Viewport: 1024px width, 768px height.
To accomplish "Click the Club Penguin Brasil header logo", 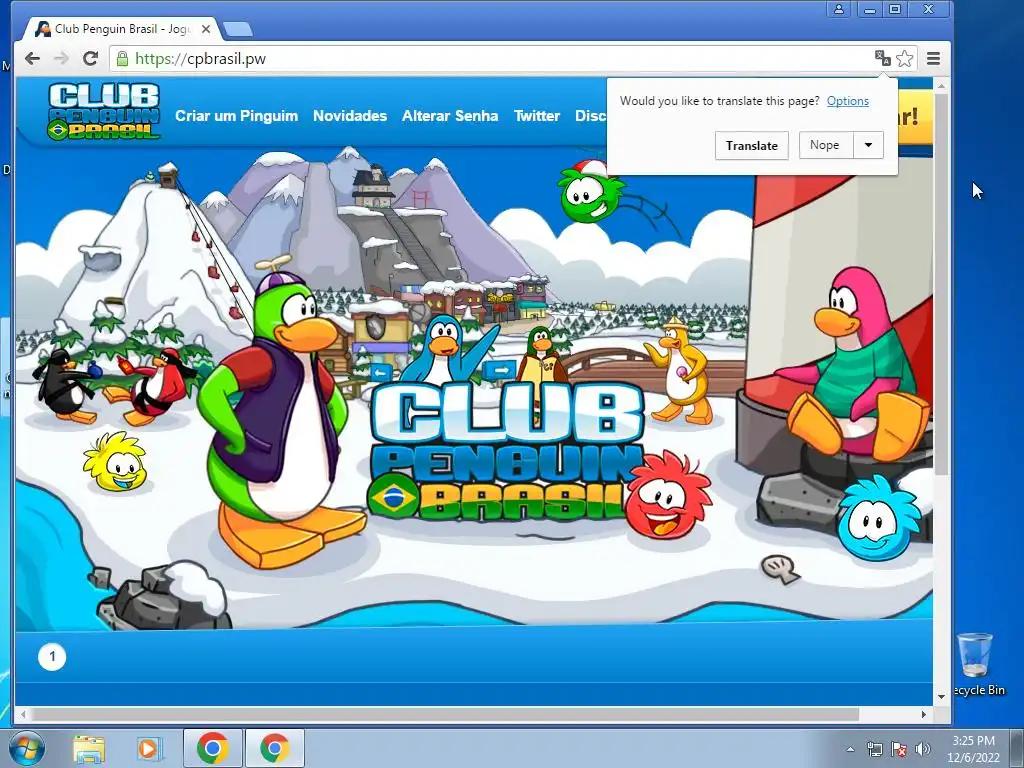I will click(104, 111).
